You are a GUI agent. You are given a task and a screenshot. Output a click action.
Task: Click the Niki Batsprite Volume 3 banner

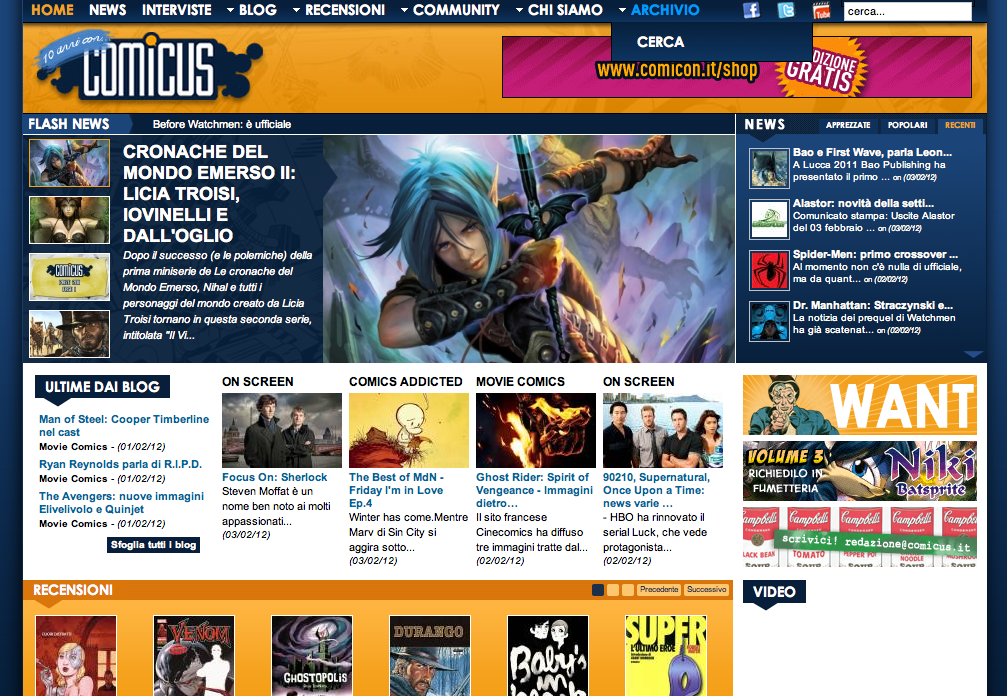(x=860, y=471)
